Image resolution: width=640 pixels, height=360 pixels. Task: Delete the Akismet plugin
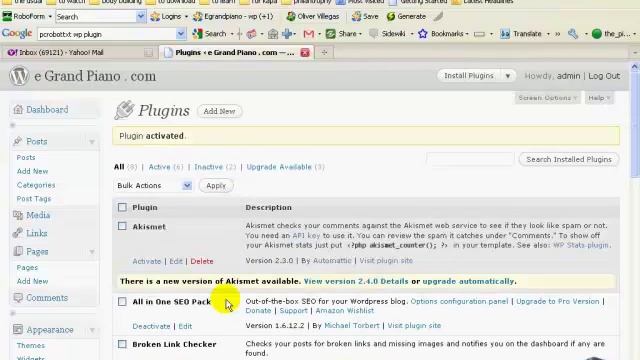(202, 261)
